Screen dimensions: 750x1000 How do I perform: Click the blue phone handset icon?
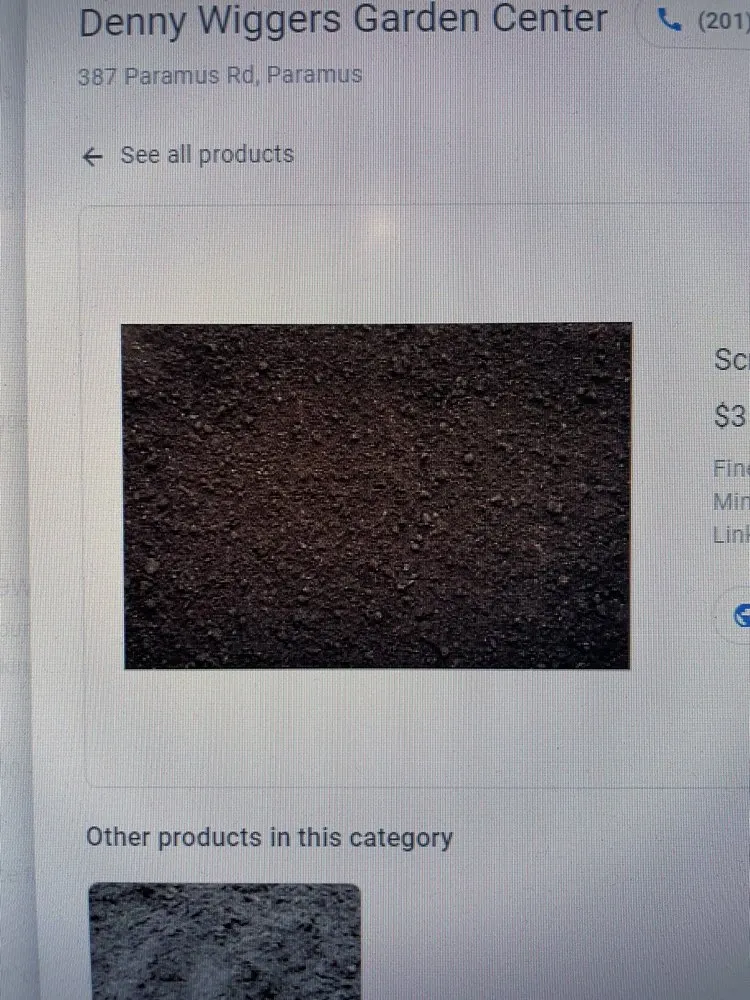[669, 20]
